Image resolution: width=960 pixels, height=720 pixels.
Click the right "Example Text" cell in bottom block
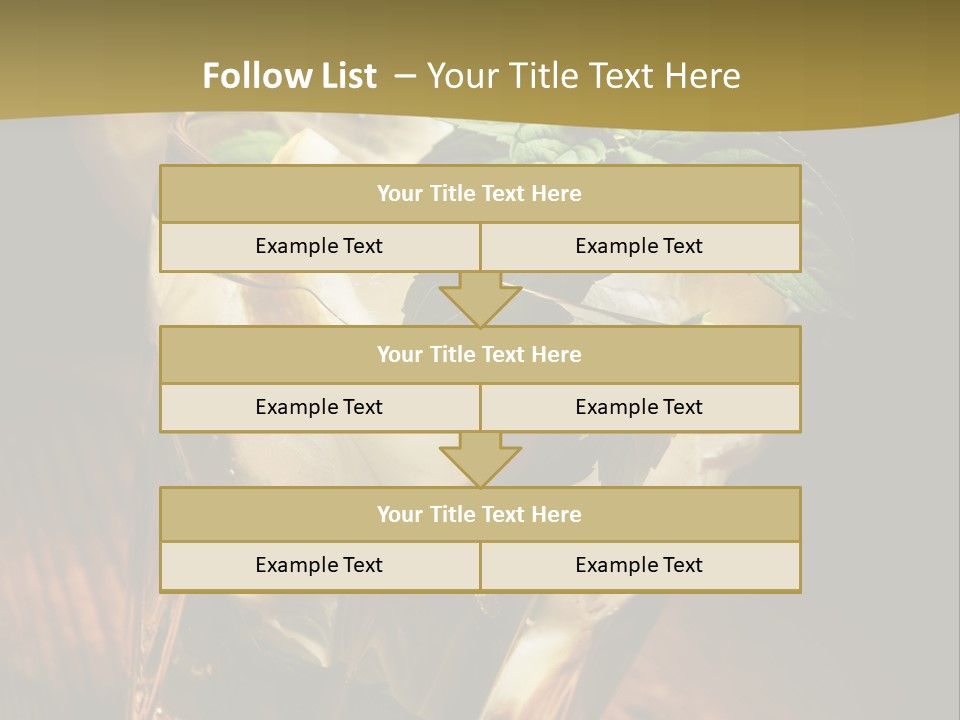point(639,565)
